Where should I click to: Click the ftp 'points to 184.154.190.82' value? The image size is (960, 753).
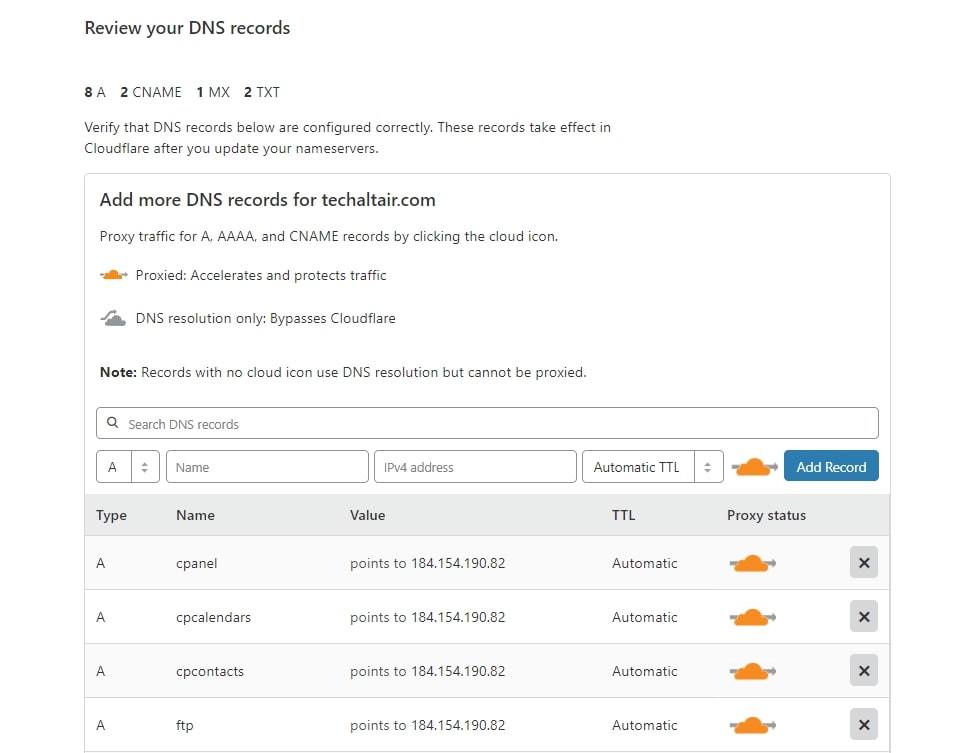428,725
